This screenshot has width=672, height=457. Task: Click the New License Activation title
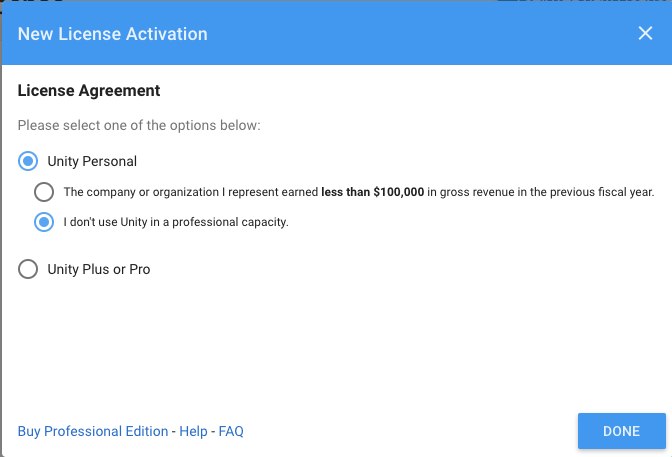pos(113,34)
